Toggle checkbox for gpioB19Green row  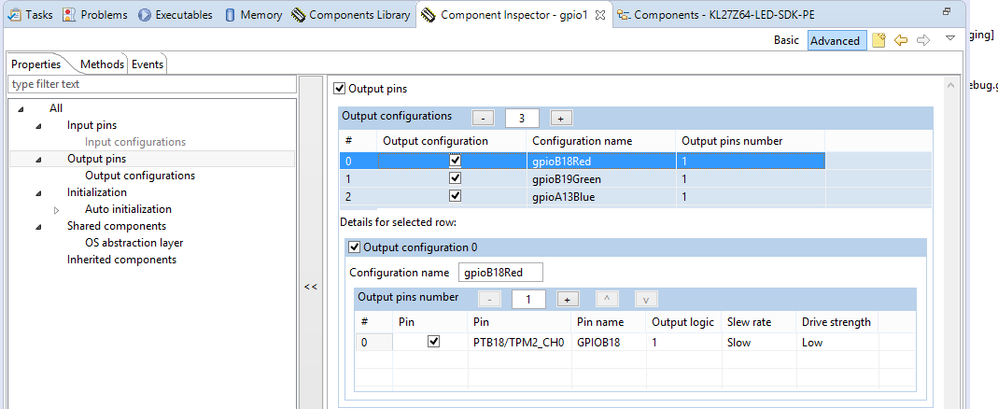click(455, 179)
